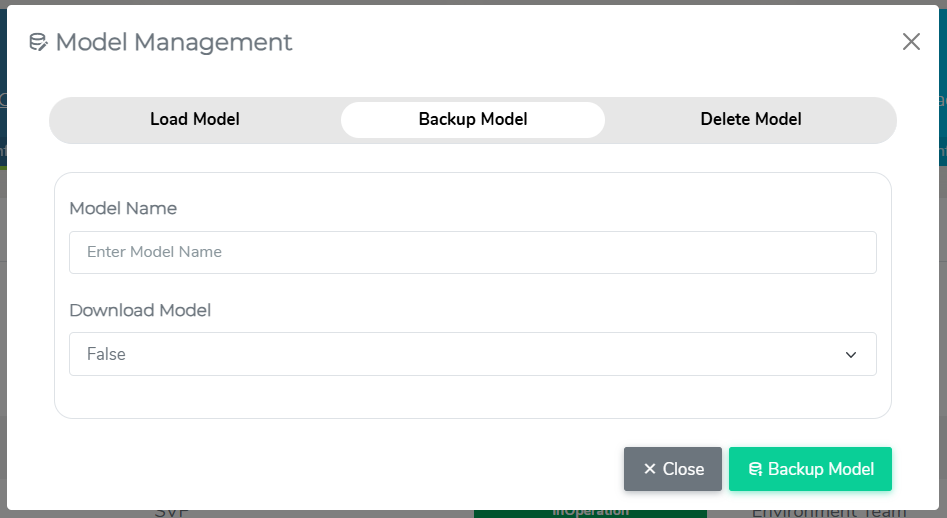
Task: Click the False value in dropdown
Action: click(106, 354)
